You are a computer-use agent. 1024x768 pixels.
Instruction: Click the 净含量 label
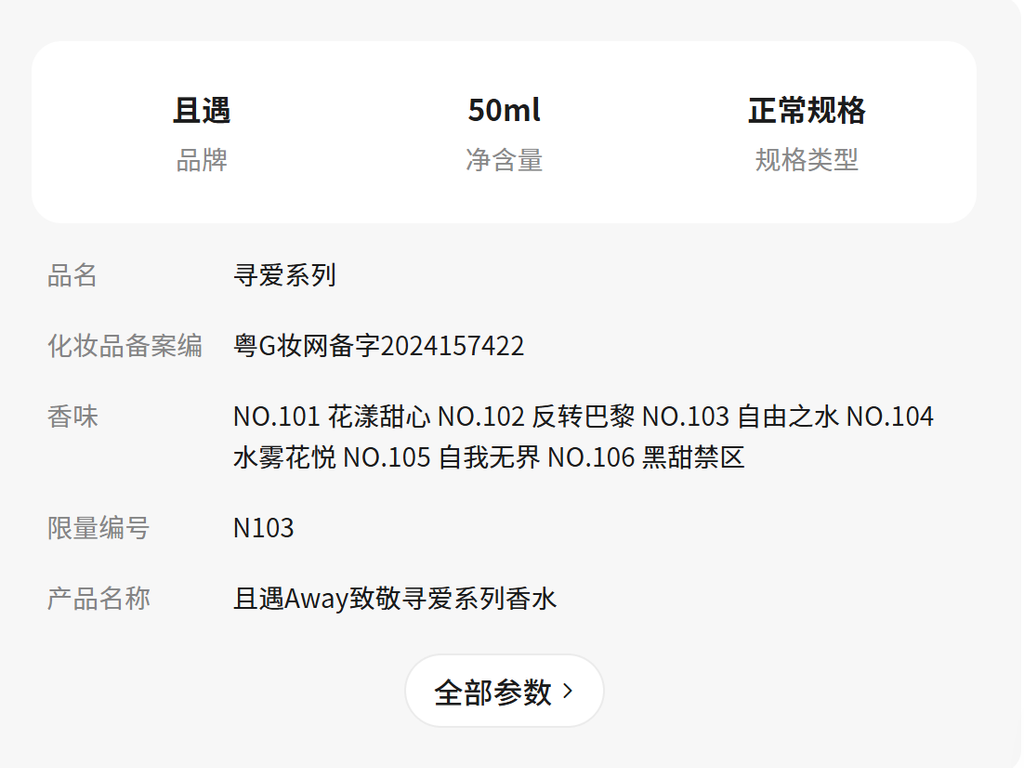pos(504,160)
